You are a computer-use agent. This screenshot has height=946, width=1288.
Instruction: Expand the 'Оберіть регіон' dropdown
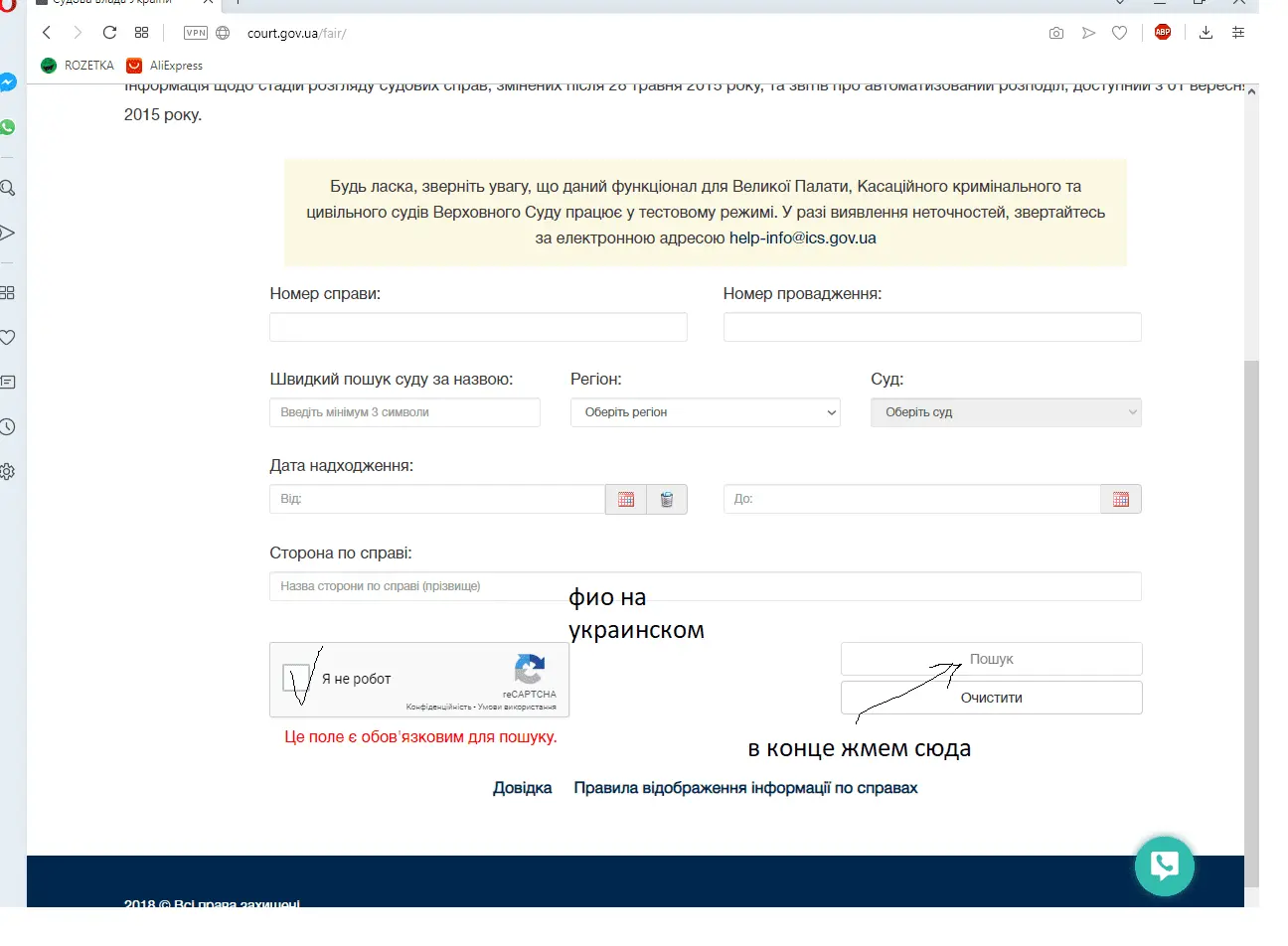[705, 412]
